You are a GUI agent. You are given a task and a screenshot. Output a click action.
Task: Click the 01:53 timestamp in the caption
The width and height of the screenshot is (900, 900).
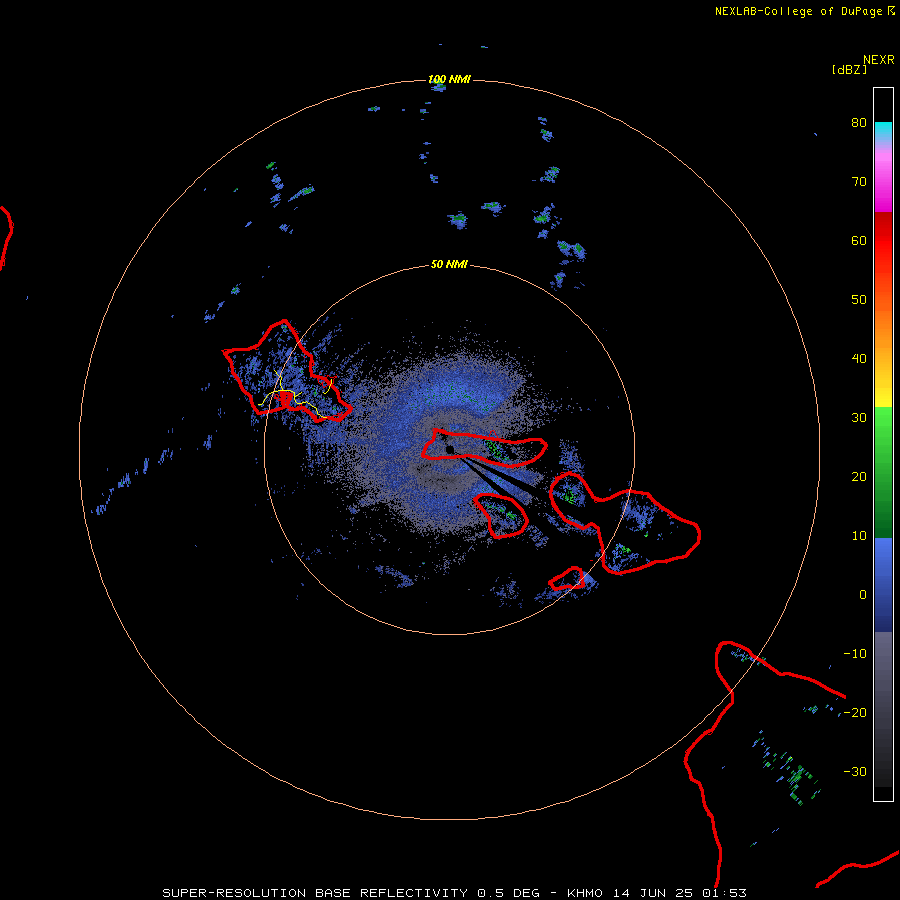coord(724,893)
